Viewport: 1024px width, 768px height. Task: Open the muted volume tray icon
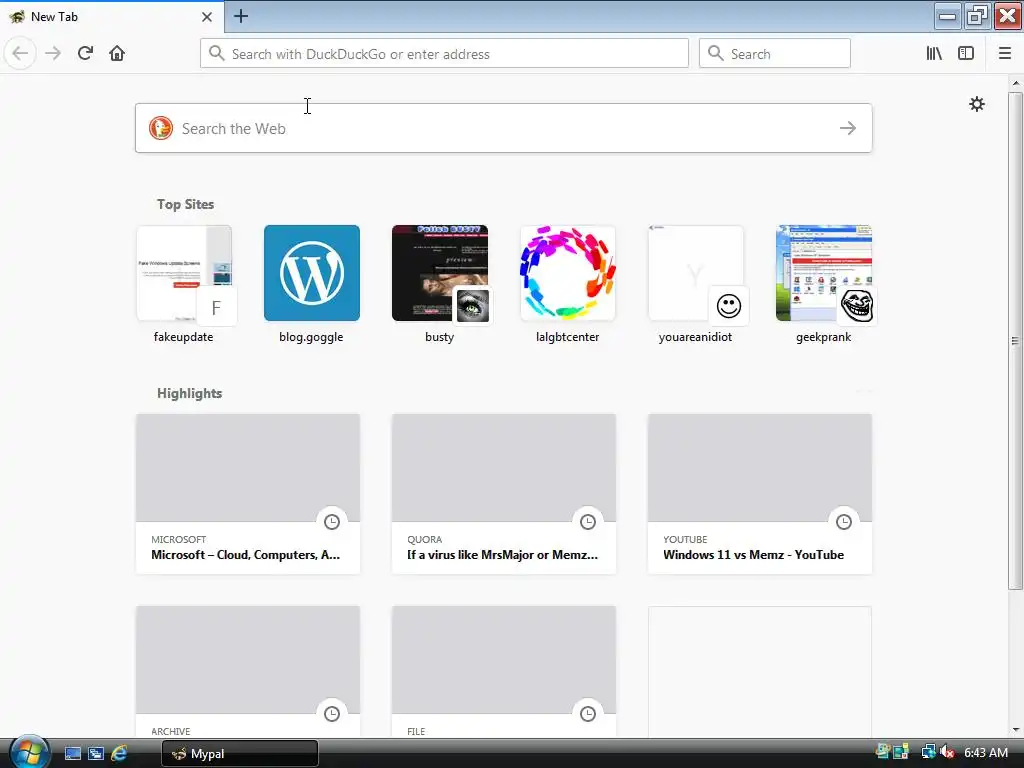pos(948,752)
